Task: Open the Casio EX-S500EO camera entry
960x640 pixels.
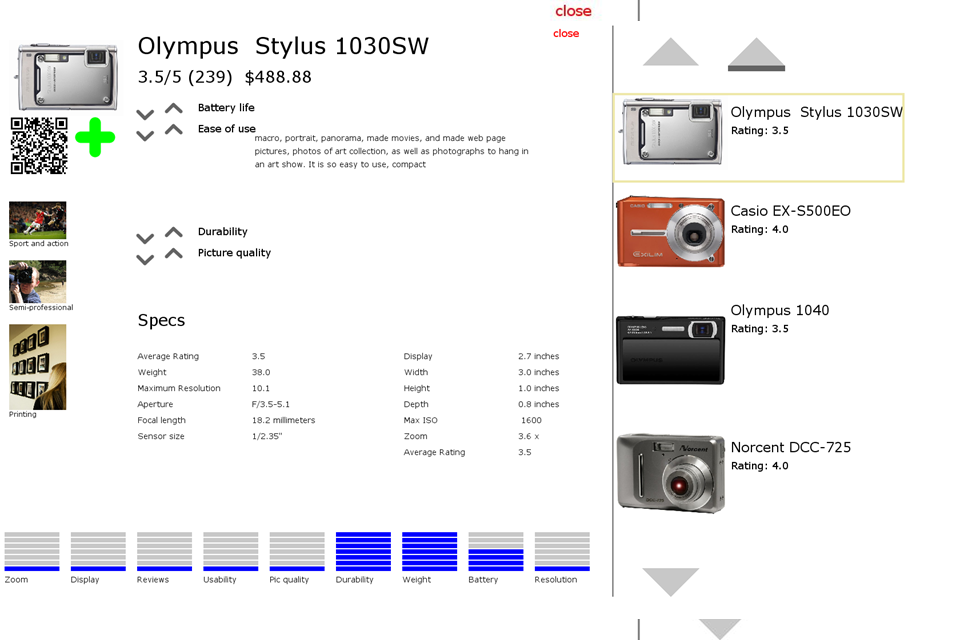Action: [790, 211]
